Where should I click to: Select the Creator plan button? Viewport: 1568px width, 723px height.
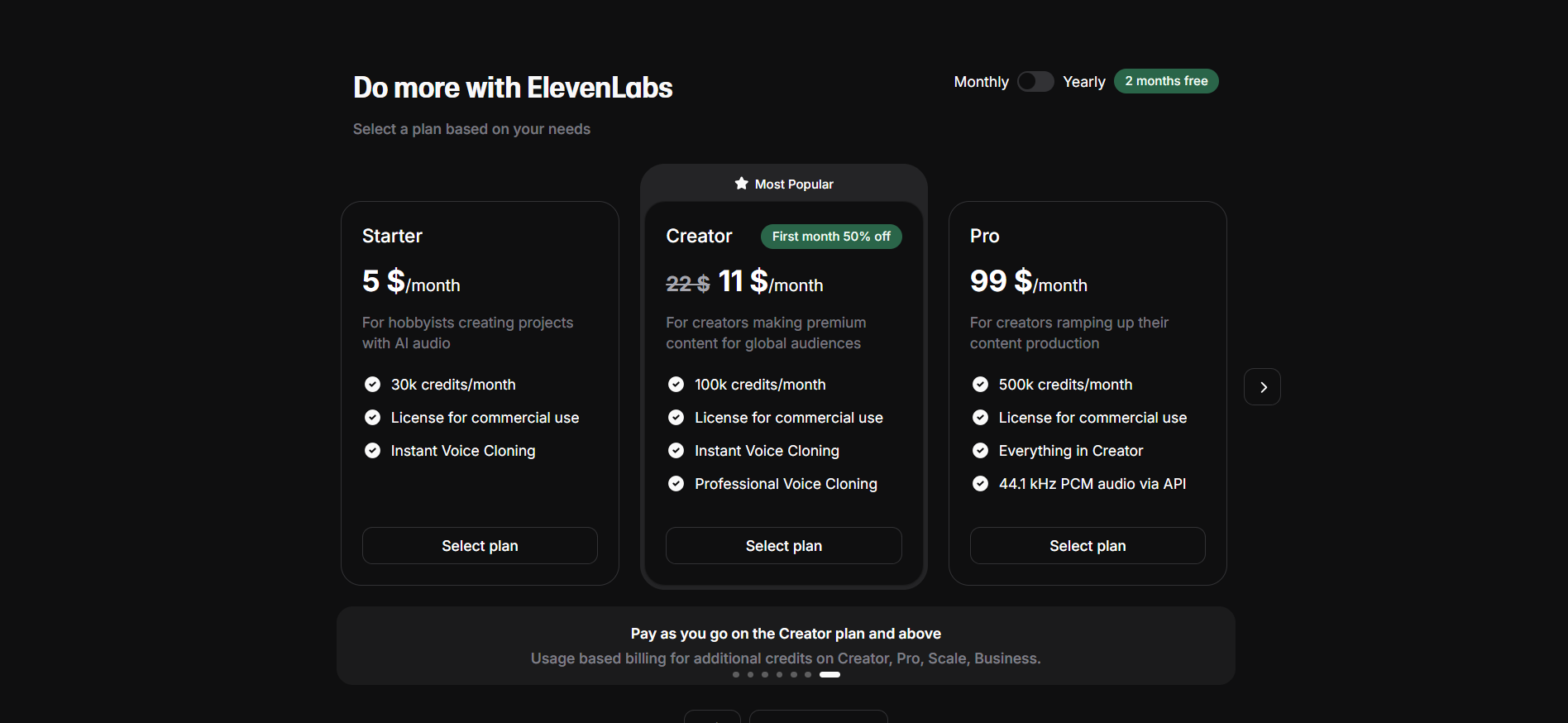784,546
